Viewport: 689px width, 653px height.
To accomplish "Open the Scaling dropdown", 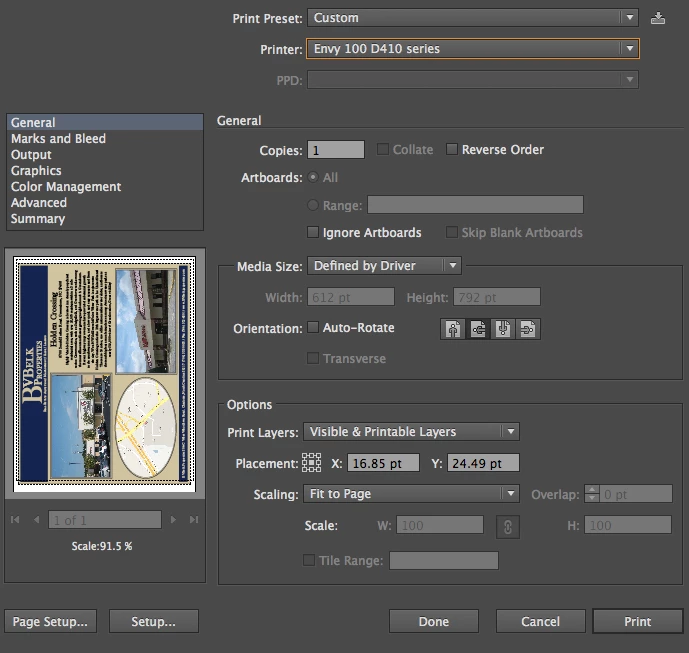I will pyautogui.click(x=411, y=493).
